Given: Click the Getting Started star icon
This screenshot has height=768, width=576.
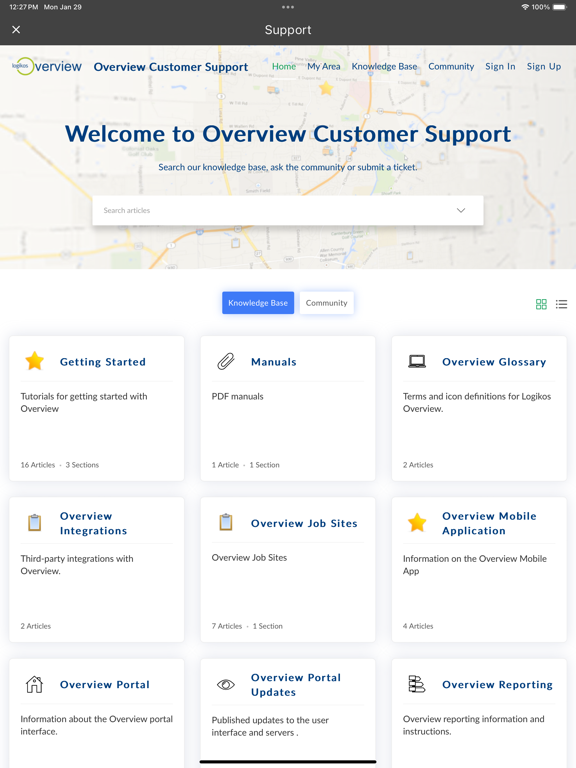Looking at the screenshot, I should [x=35, y=361].
